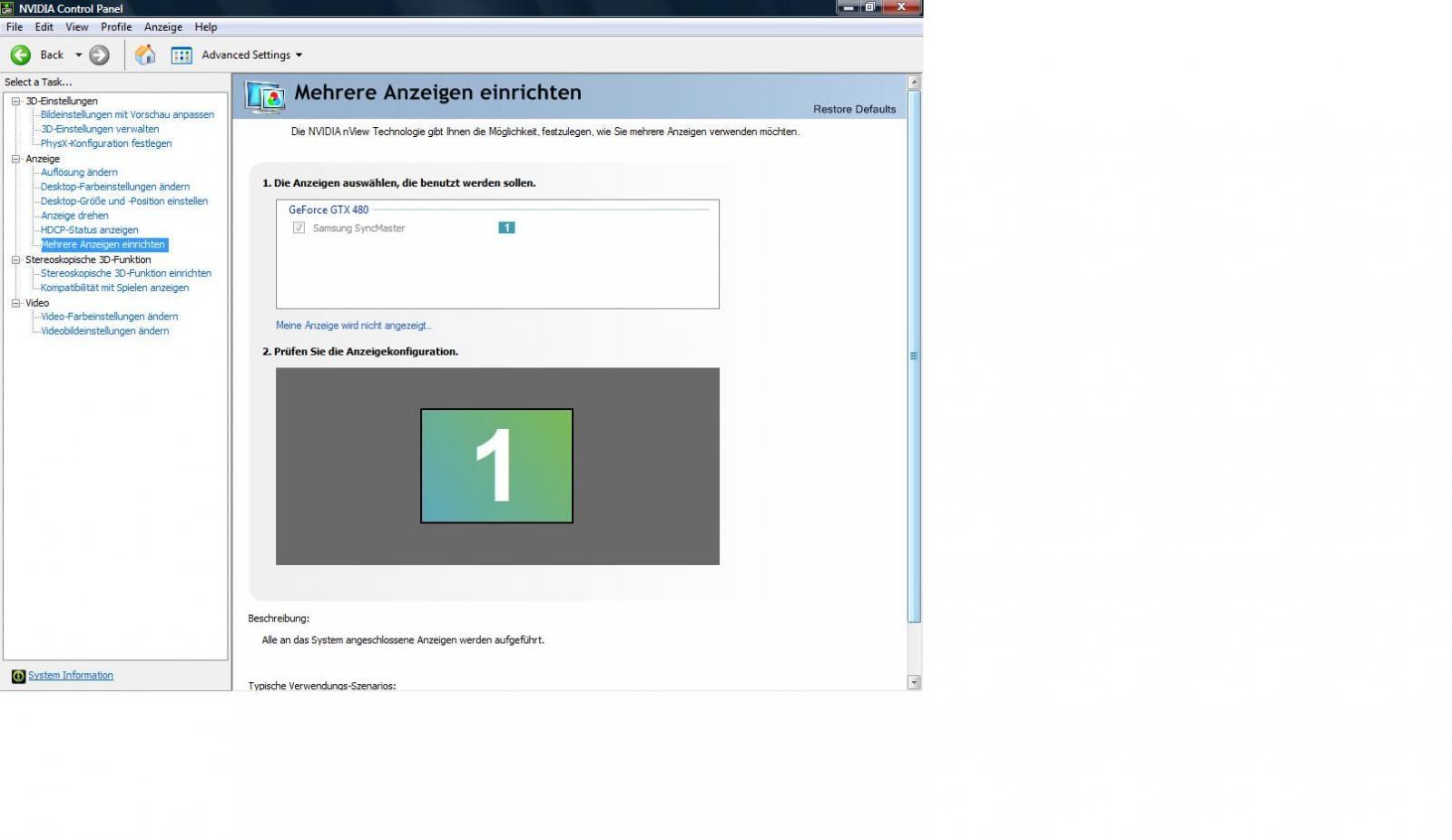Image resolution: width=1452 pixels, height=840 pixels.
Task: Toggle the Samsung SyncMaster checkbox
Action: pyautogui.click(x=299, y=228)
